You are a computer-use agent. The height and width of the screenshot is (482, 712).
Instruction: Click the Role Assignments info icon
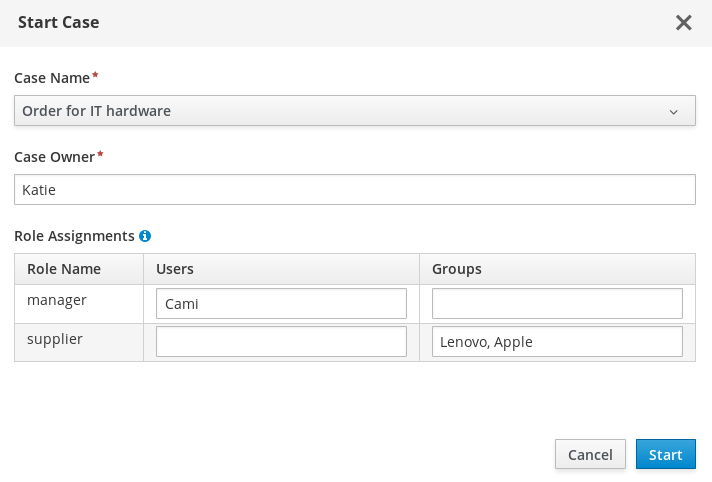(145, 236)
